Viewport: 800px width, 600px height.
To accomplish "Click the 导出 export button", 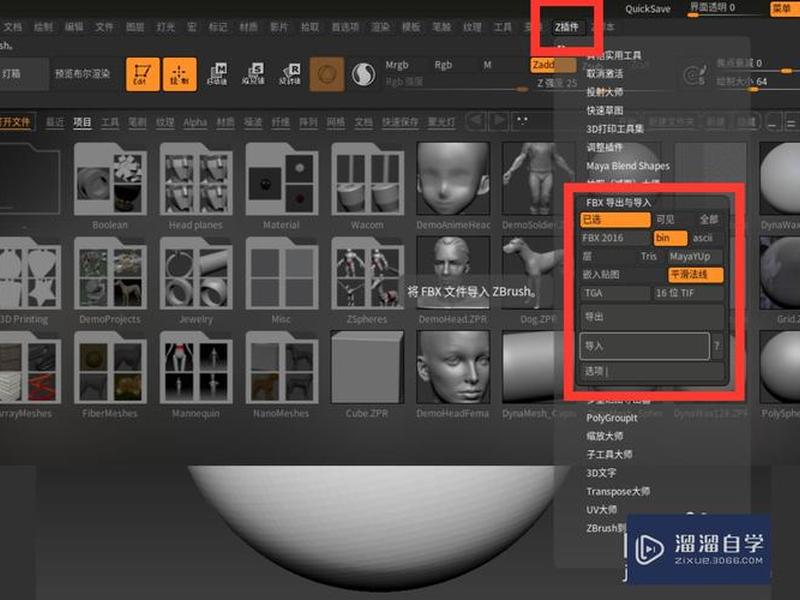I will tap(652, 317).
